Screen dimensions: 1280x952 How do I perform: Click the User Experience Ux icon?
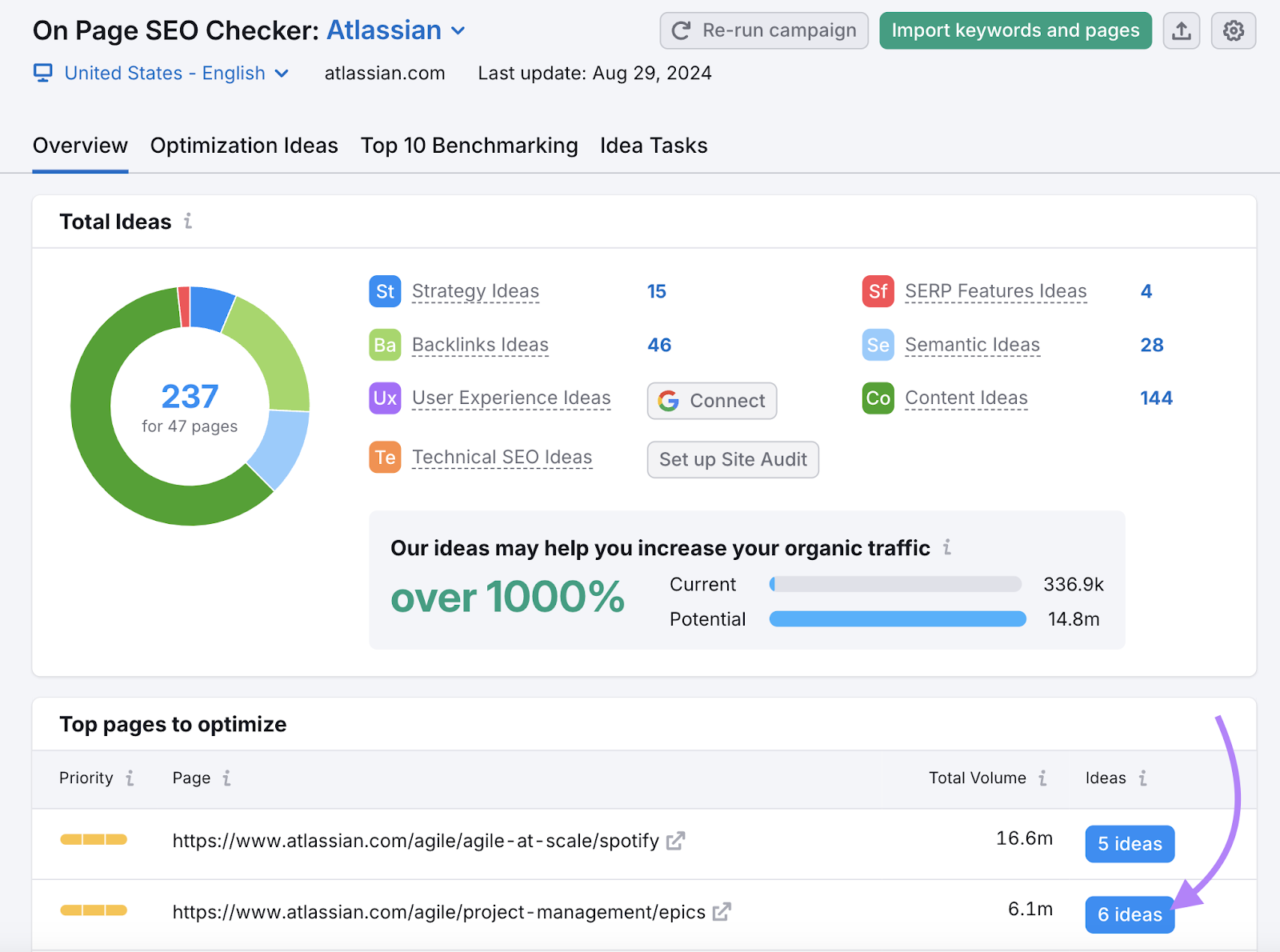(x=385, y=398)
